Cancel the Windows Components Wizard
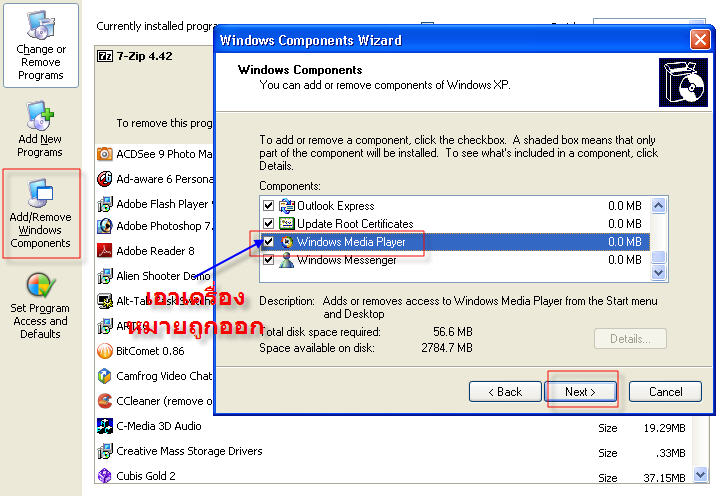Image resolution: width=722 pixels, height=496 pixels. pos(665,391)
